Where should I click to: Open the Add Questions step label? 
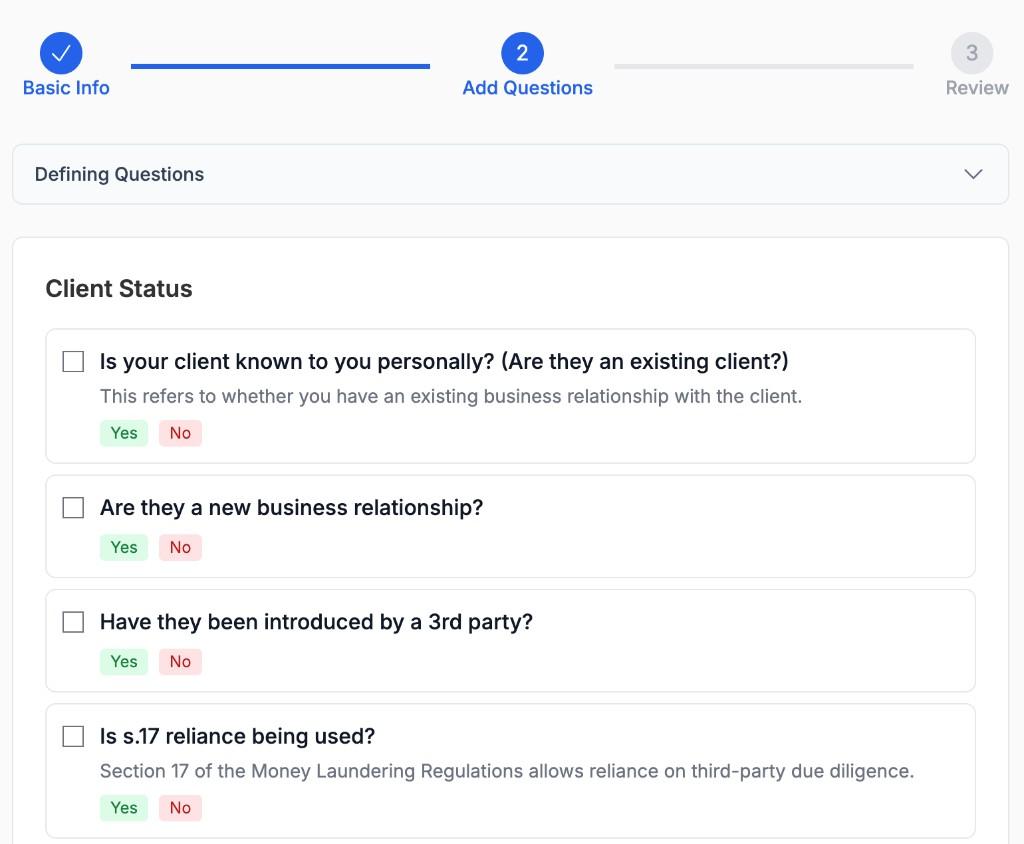(x=527, y=88)
